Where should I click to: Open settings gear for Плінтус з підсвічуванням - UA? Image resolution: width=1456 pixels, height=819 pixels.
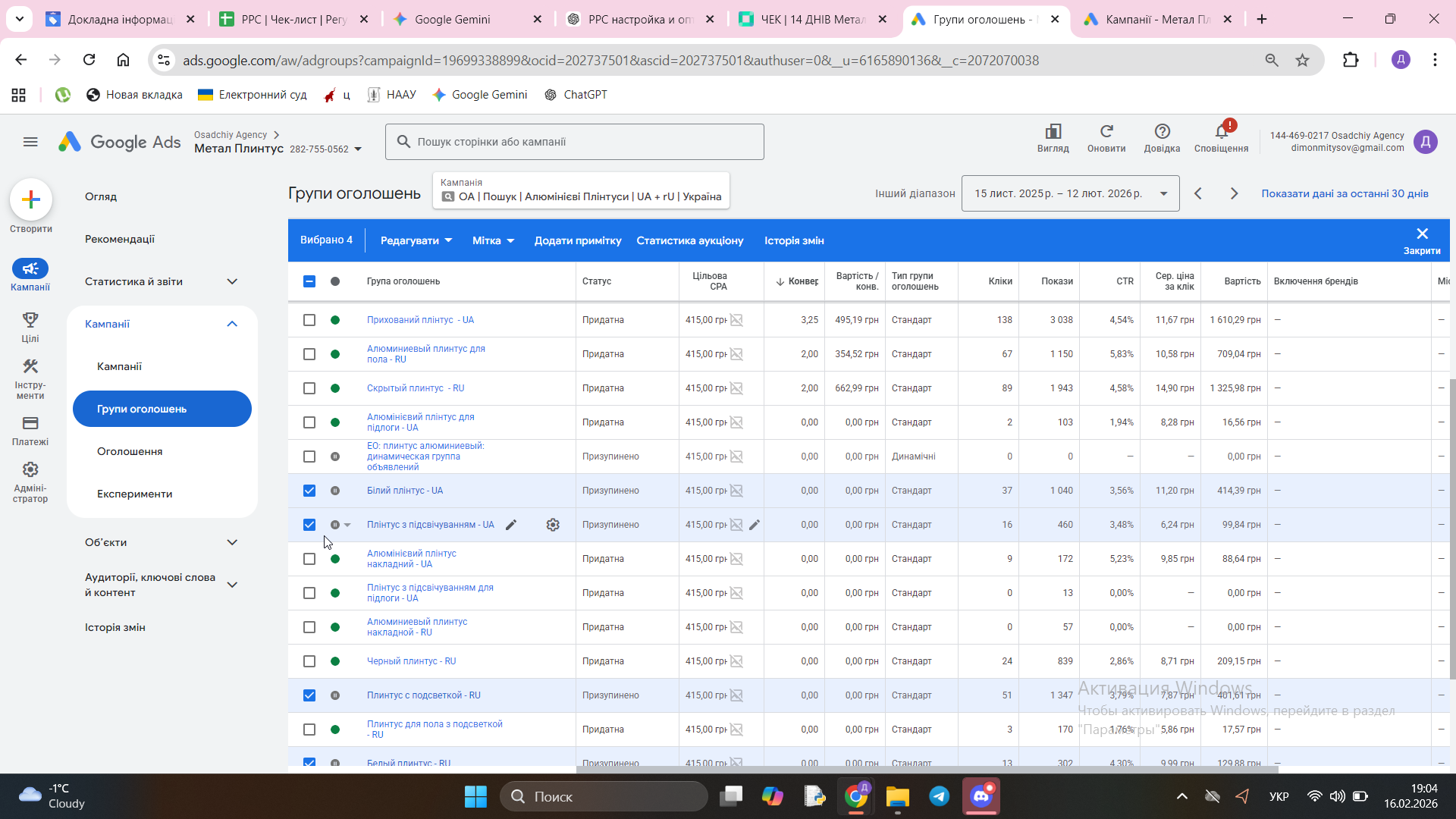click(x=553, y=525)
